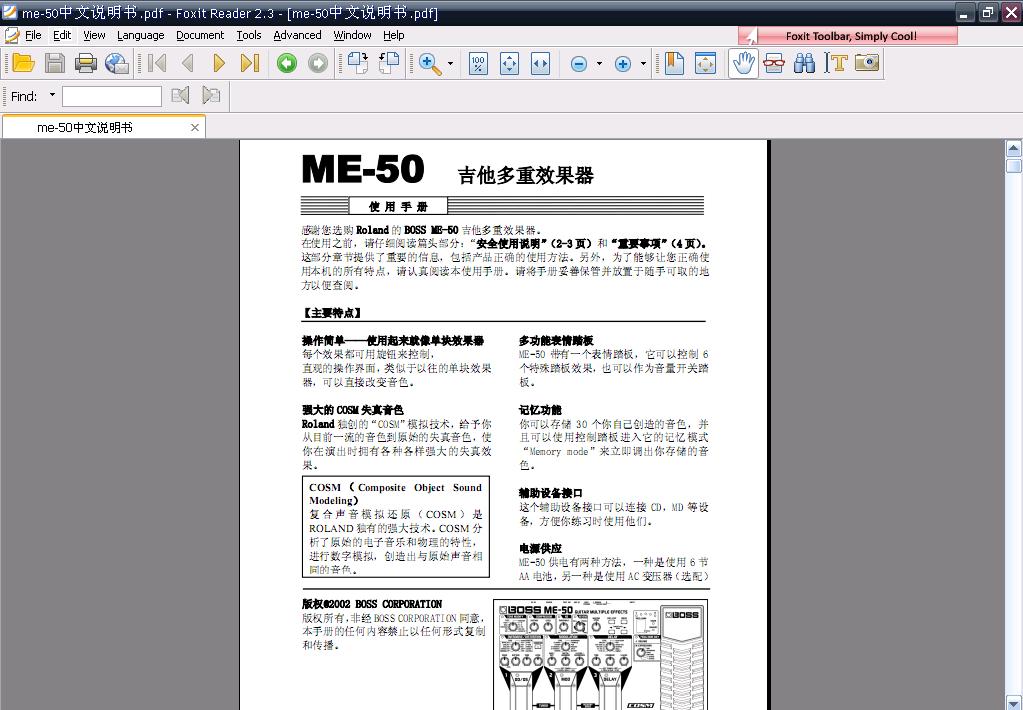Jump to the last page

[x=250, y=63]
